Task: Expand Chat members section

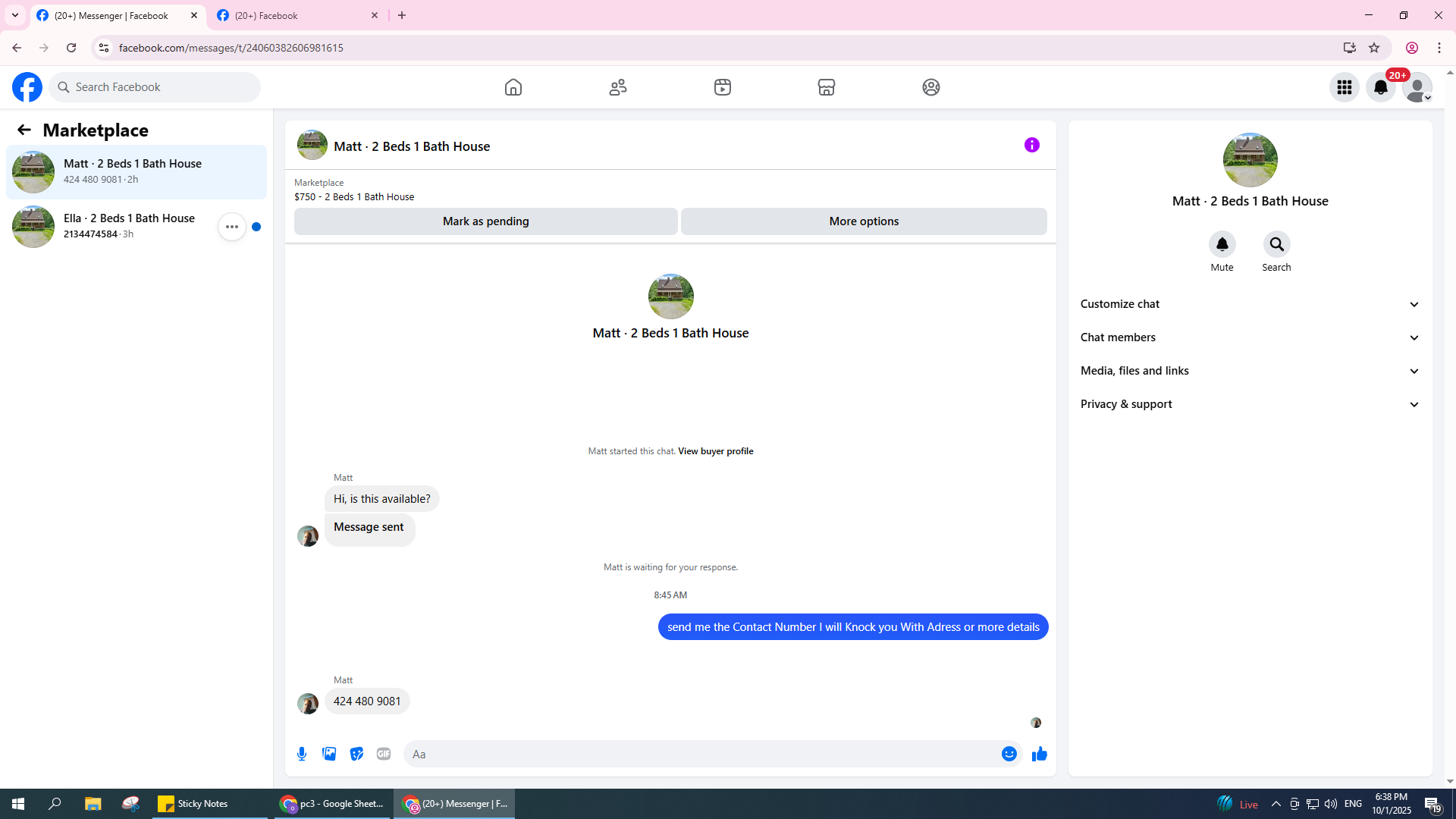Action: click(1250, 337)
